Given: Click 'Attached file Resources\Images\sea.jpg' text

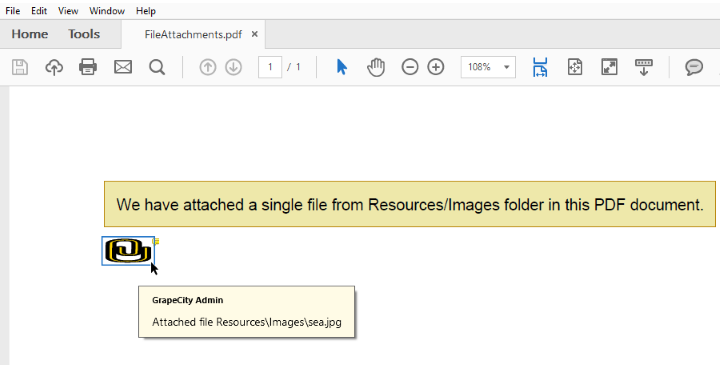Looking at the screenshot, I should pyautogui.click(x=247, y=322).
